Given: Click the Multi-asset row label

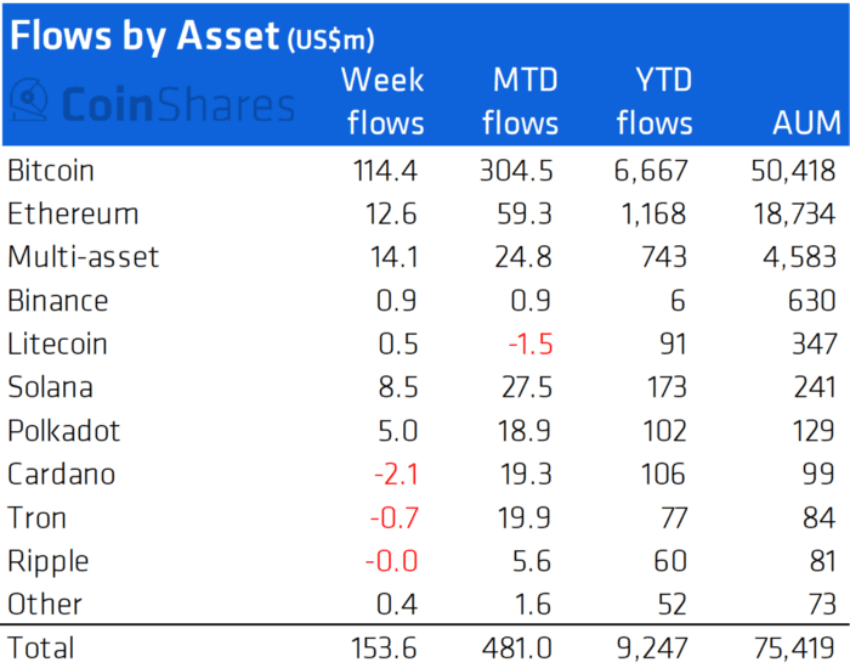Looking at the screenshot, I should click(83, 257).
